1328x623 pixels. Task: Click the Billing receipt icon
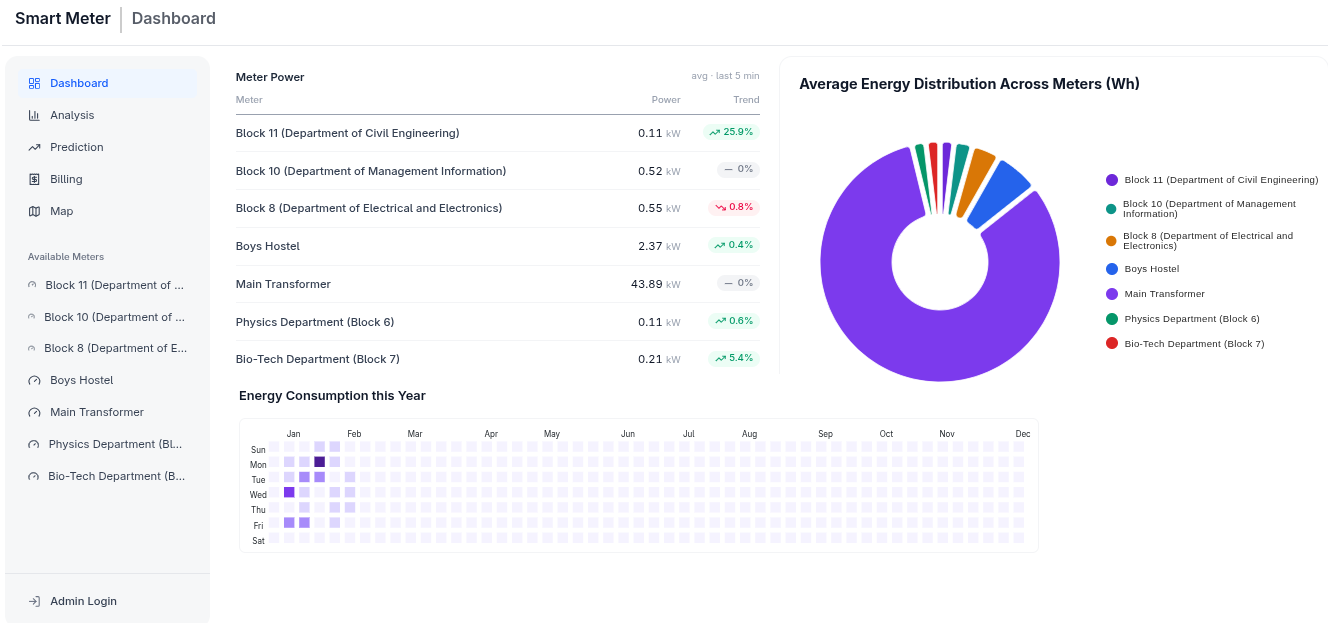pyautogui.click(x=34, y=180)
